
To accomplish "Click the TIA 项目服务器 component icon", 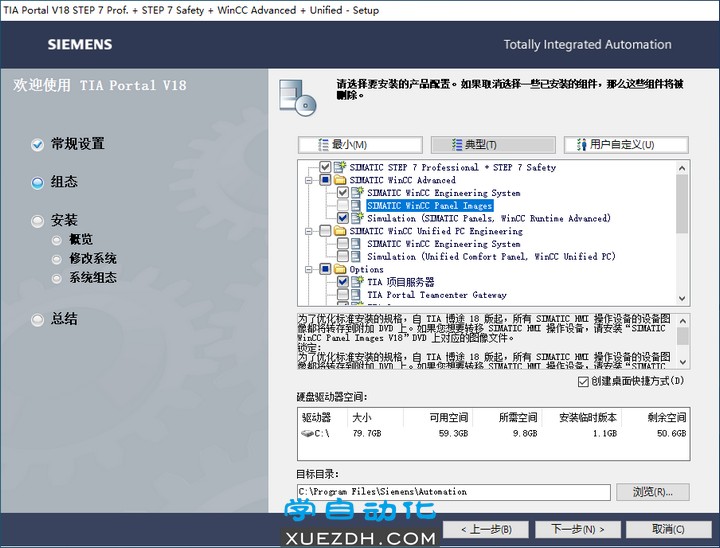I will [357, 282].
